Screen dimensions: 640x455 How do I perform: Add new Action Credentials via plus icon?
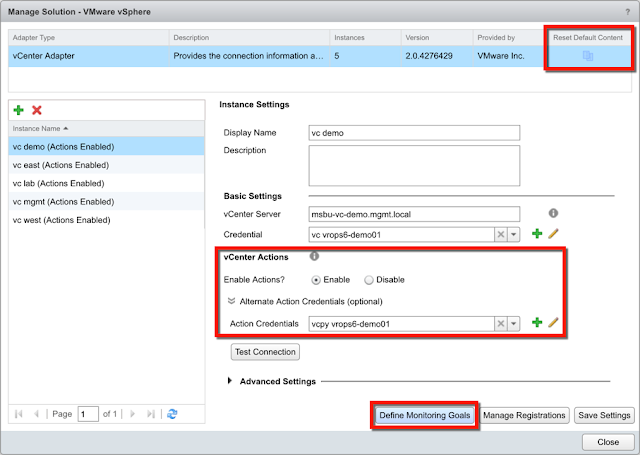pos(537,322)
